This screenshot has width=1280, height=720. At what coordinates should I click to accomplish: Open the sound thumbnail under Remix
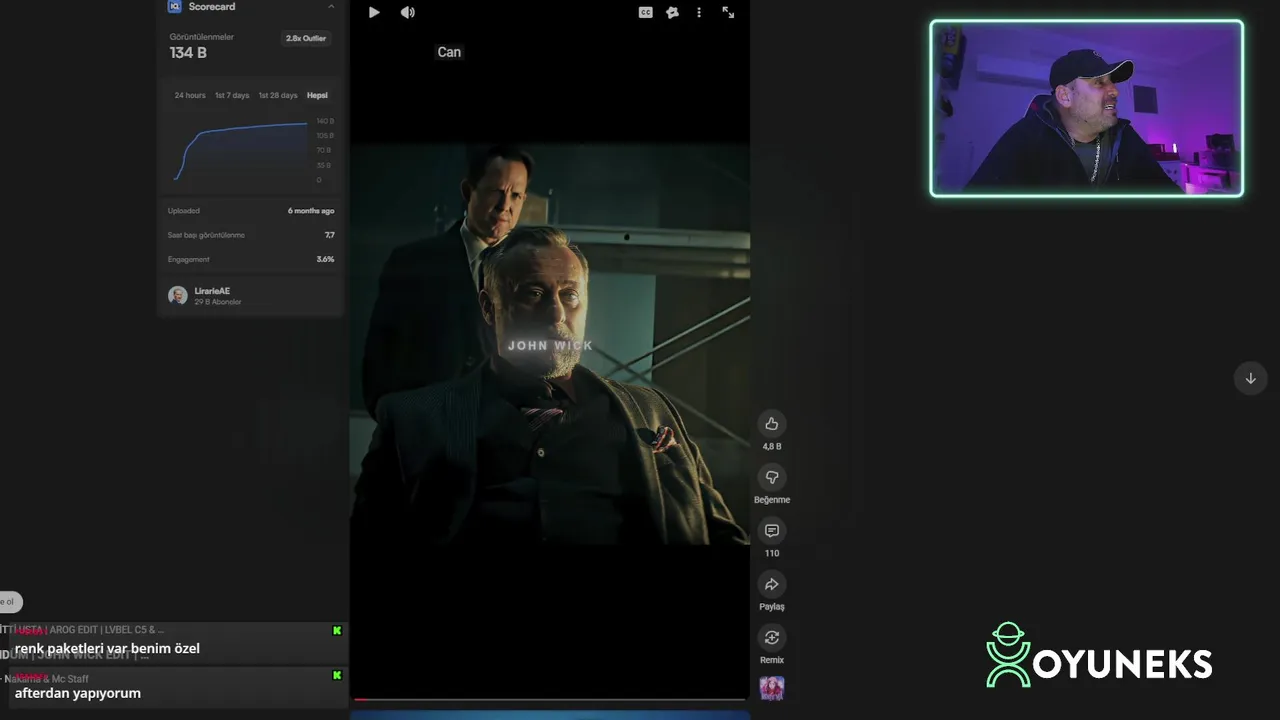coord(772,688)
